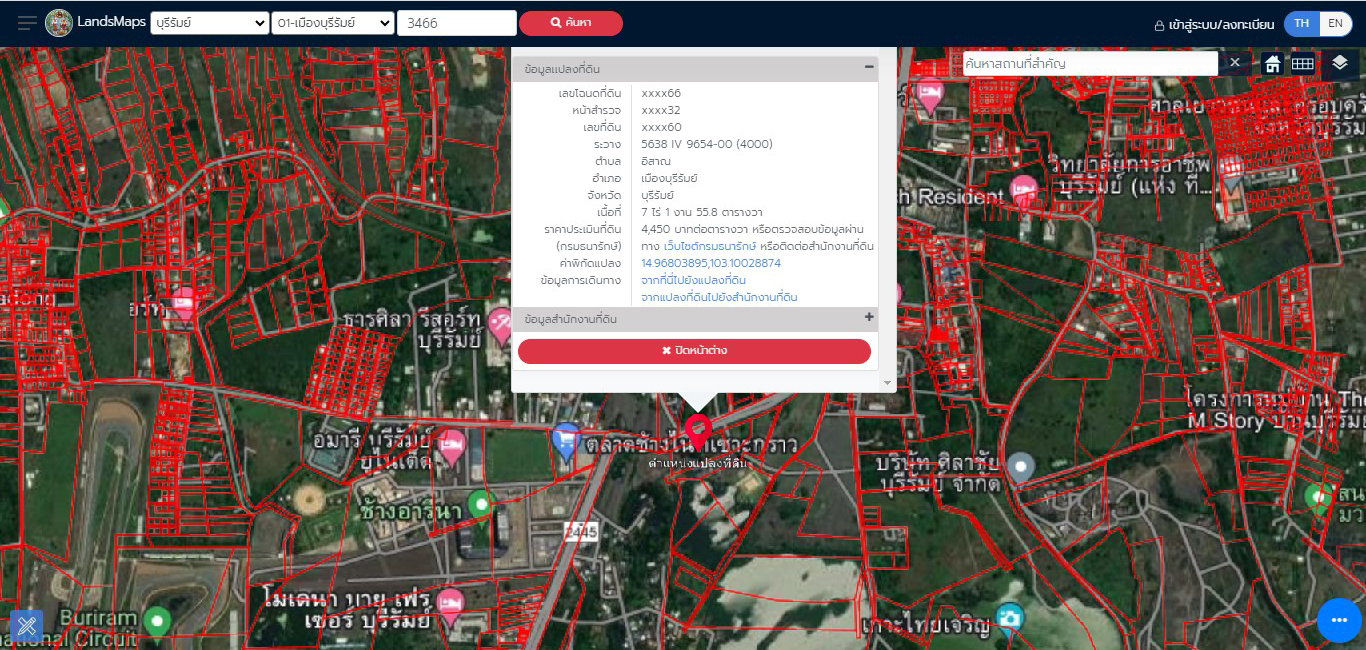This screenshot has width=1366, height=650.
Task: Click the home icon button
Action: tap(1272, 64)
